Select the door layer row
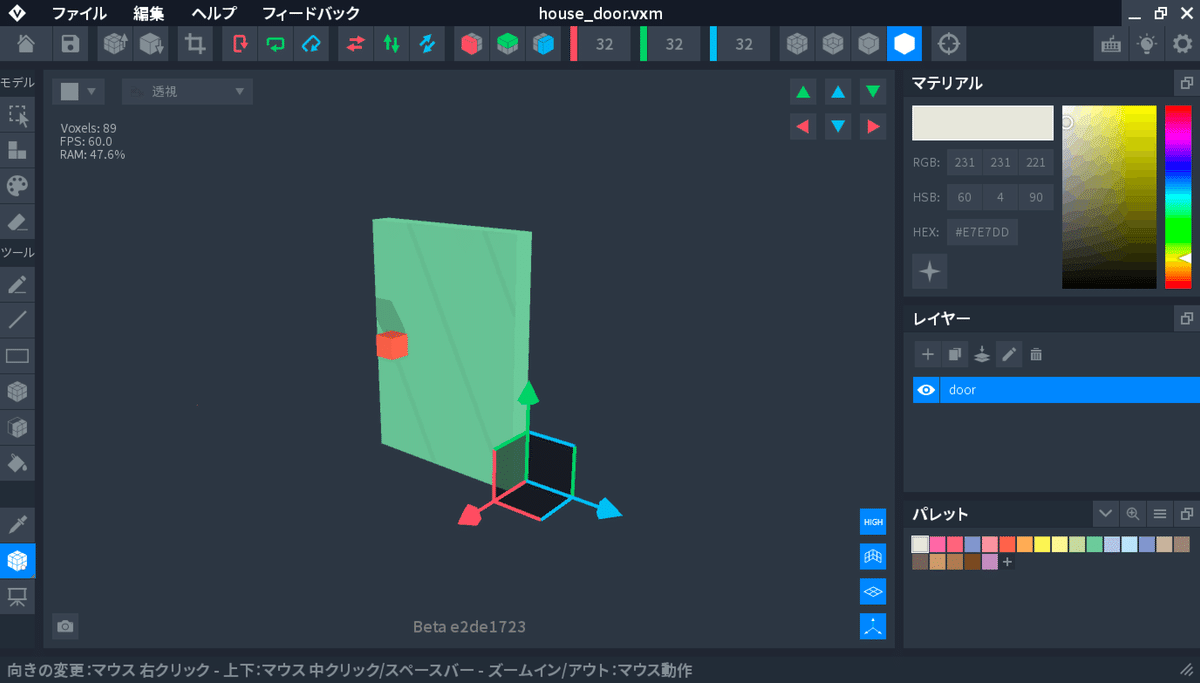1200x683 pixels. click(1056, 390)
